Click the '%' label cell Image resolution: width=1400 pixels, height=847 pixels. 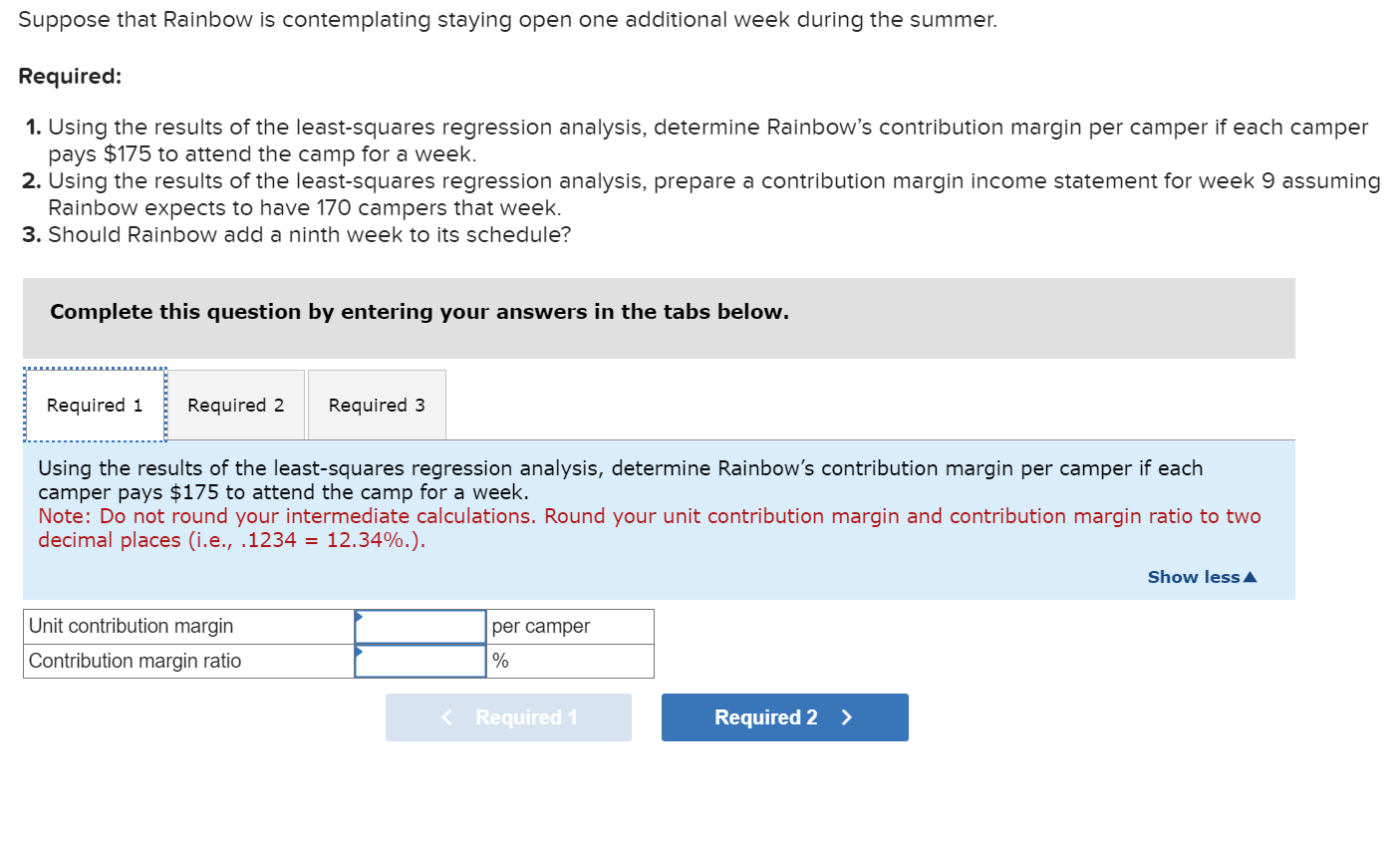pyautogui.click(x=498, y=661)
